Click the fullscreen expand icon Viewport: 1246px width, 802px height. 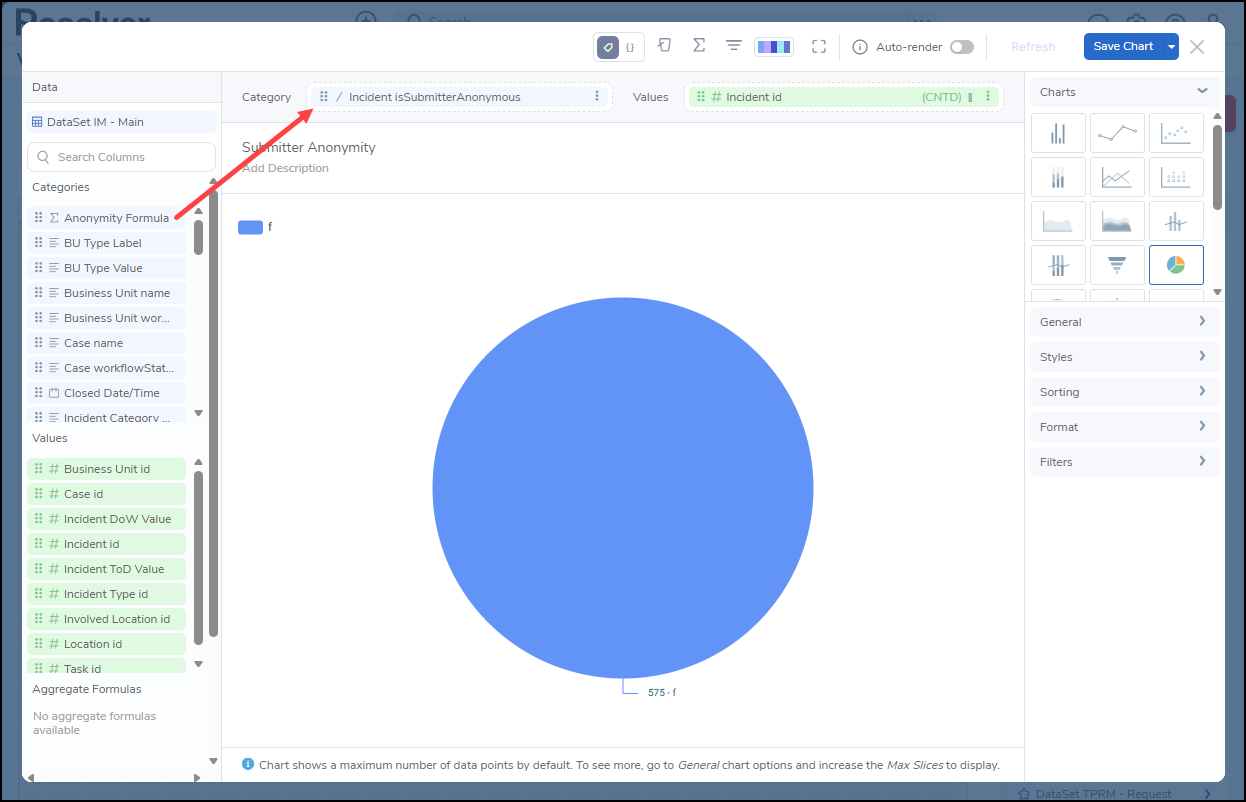click(x=819, y=46)
